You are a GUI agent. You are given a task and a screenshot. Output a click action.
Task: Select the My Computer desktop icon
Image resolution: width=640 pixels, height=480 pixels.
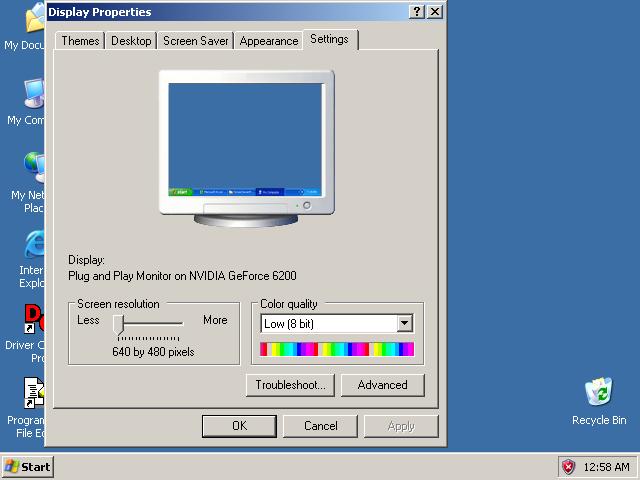(25, 102)
